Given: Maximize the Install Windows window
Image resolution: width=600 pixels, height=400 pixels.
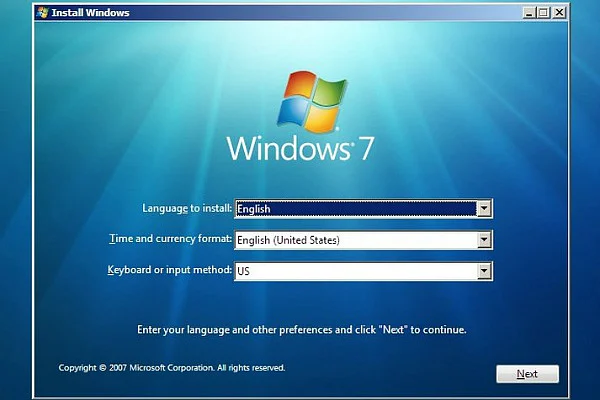Looking at the screenshot, I should 543,13.
